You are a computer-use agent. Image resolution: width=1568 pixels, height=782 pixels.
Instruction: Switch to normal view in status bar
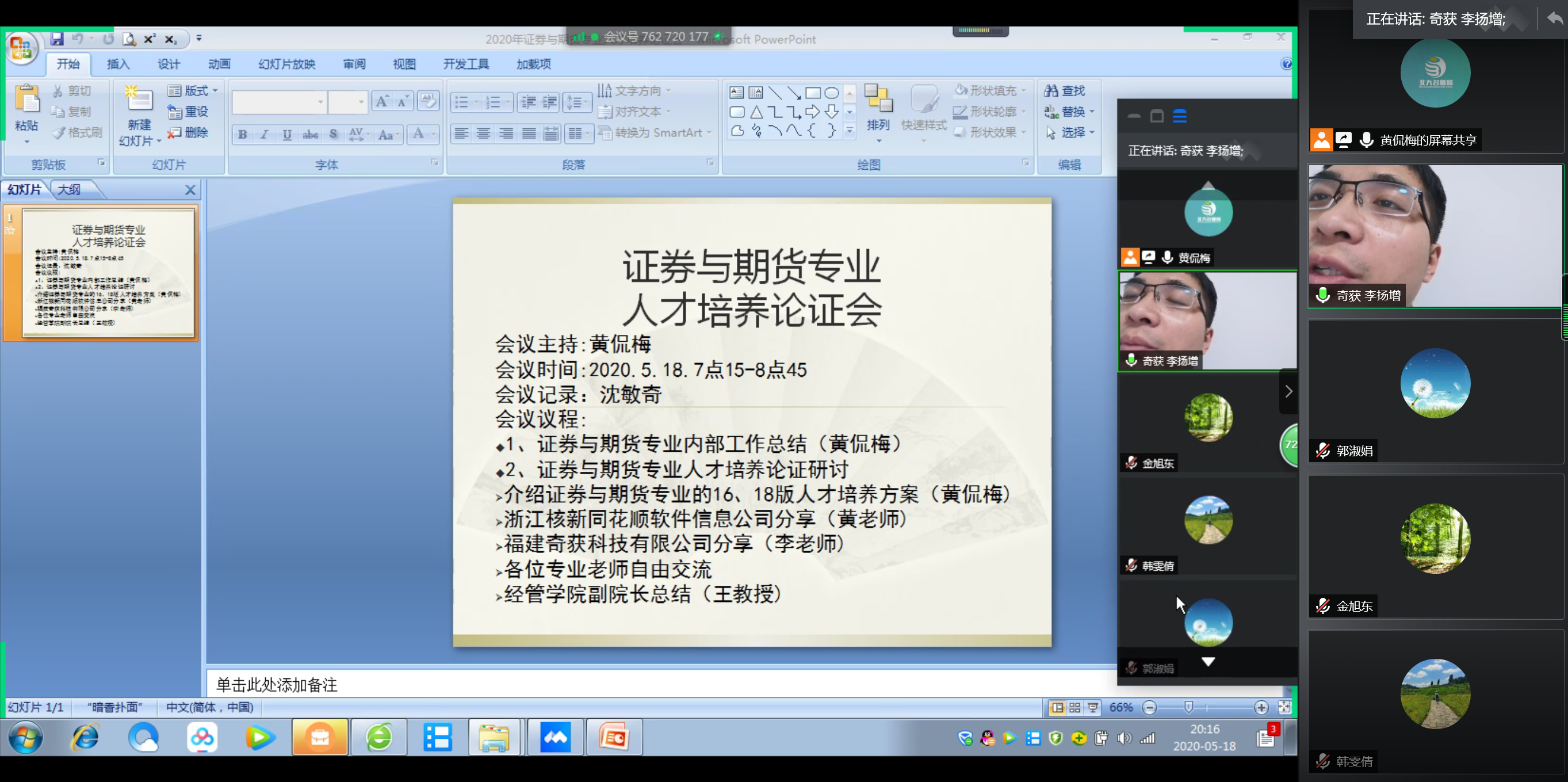coord(1058,707)
